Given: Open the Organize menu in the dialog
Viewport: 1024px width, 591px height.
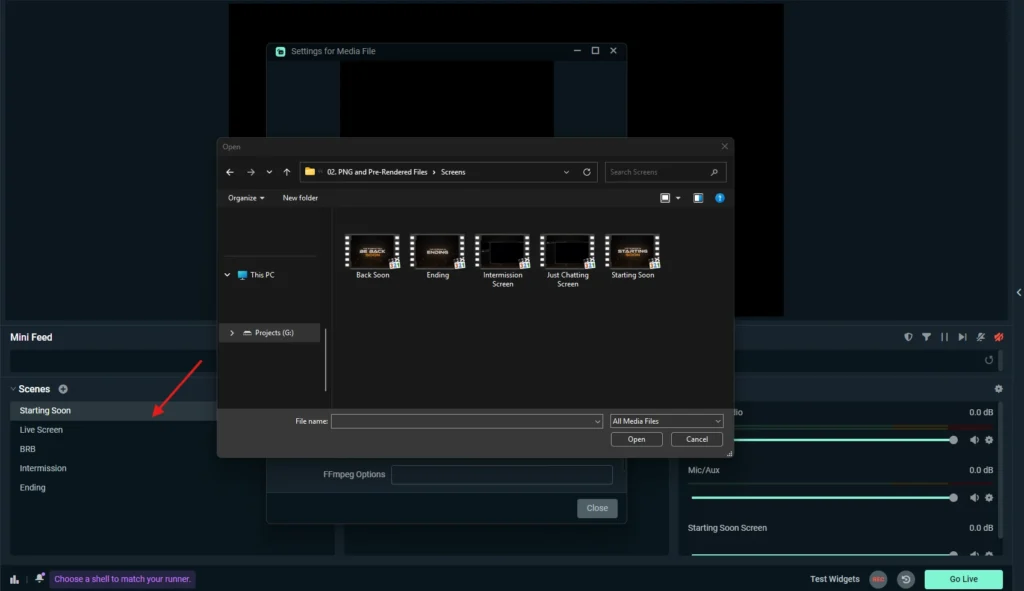Looking at the screenshot, I should point(245,197).
